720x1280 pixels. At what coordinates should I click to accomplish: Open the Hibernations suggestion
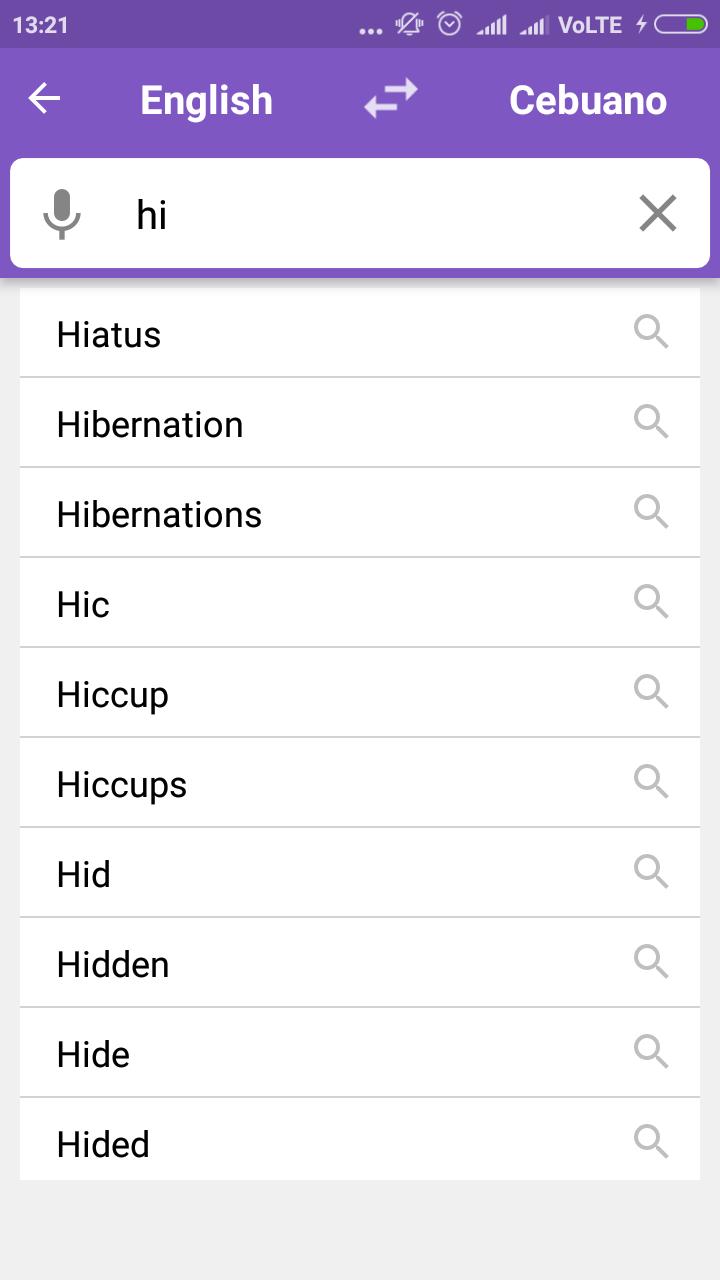[360, 513]
